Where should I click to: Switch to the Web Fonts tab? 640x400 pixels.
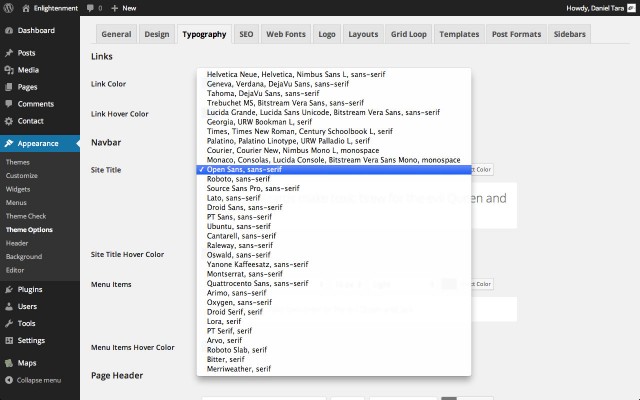[x=286, y=34]
